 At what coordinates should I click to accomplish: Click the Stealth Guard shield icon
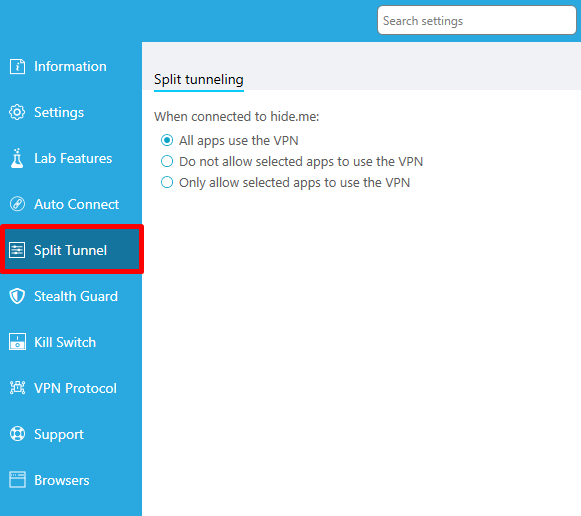(17, 296)
